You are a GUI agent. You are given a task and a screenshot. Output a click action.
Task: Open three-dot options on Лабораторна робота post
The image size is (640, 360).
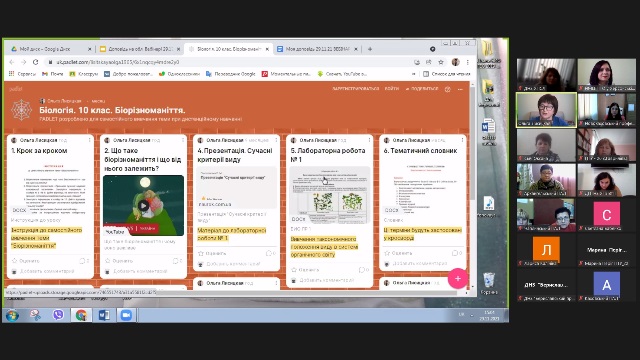[x=369, y=140]
